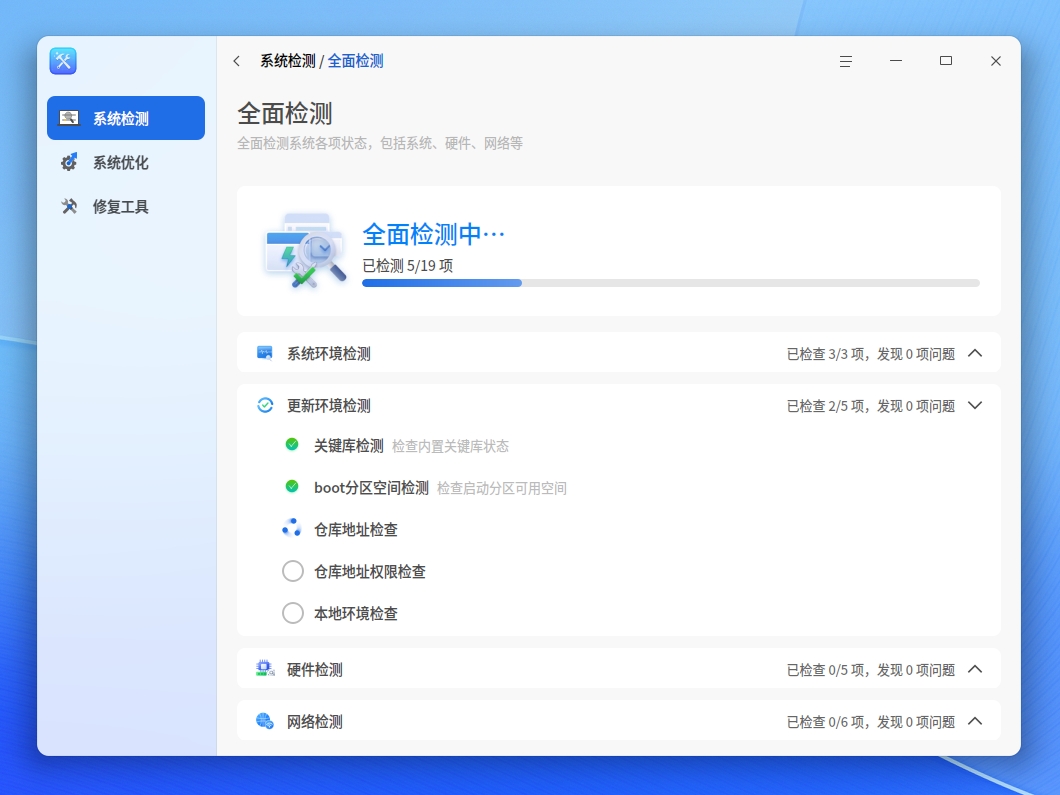Select 系统优化 in sidebar
Screen dimensions: 1060x795
pyautogui.click(x=126, y=162)
